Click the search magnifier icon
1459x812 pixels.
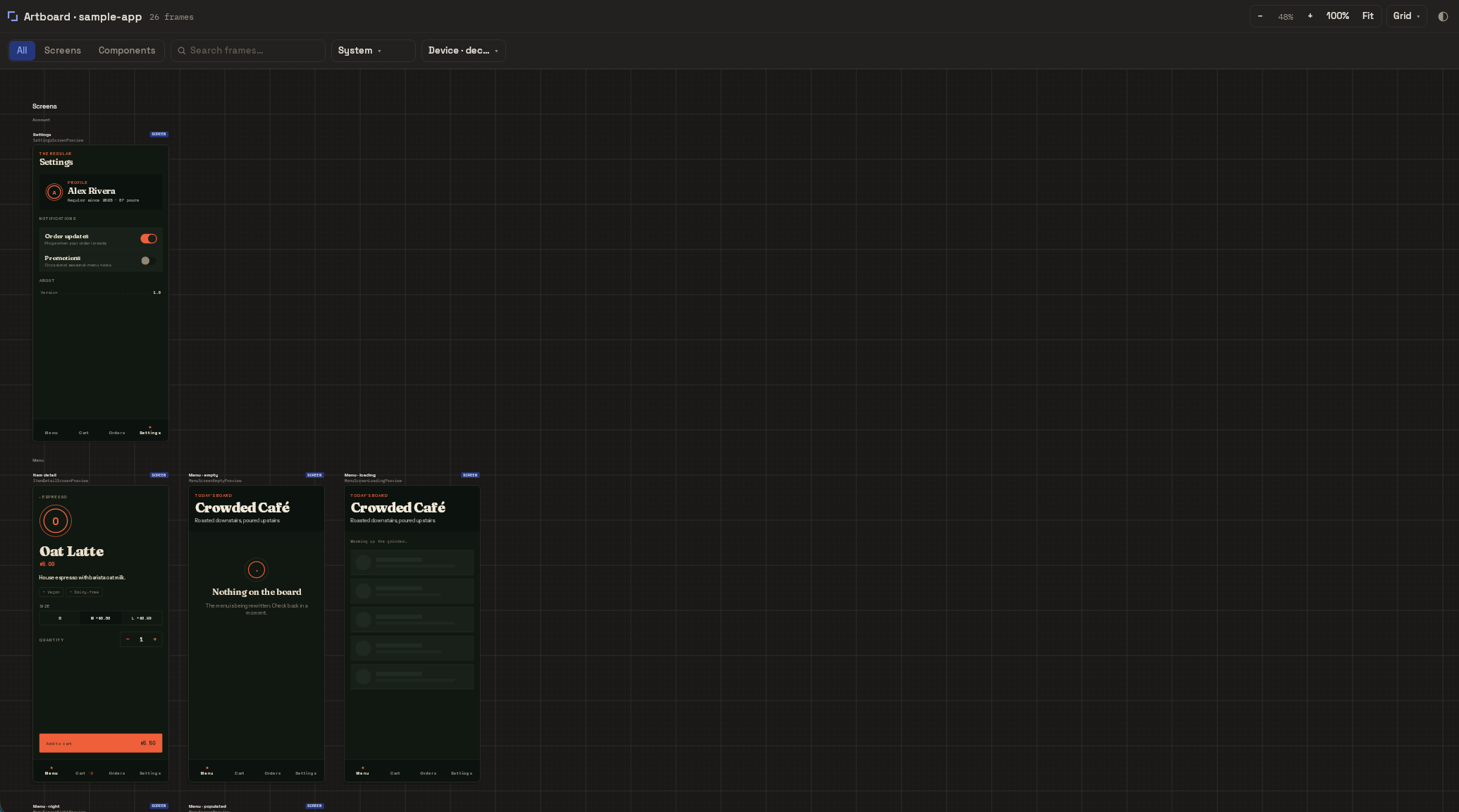click(x=182, y=51)
